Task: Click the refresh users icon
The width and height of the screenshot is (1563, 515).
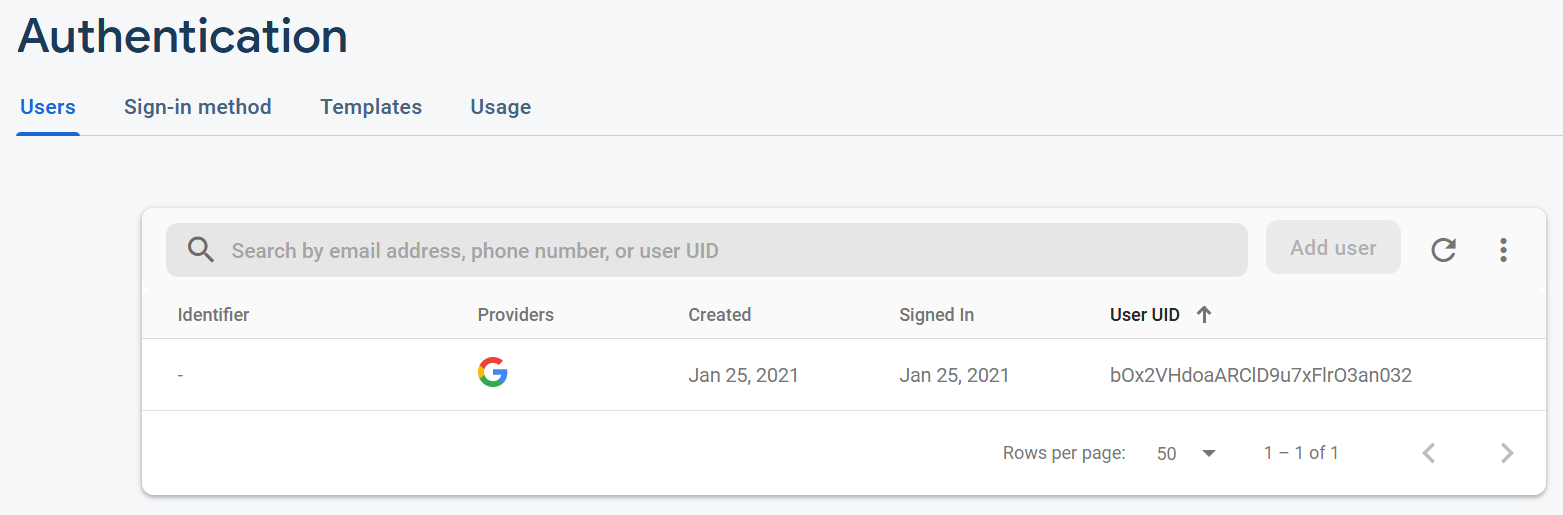Action: tap(1443, 250)
